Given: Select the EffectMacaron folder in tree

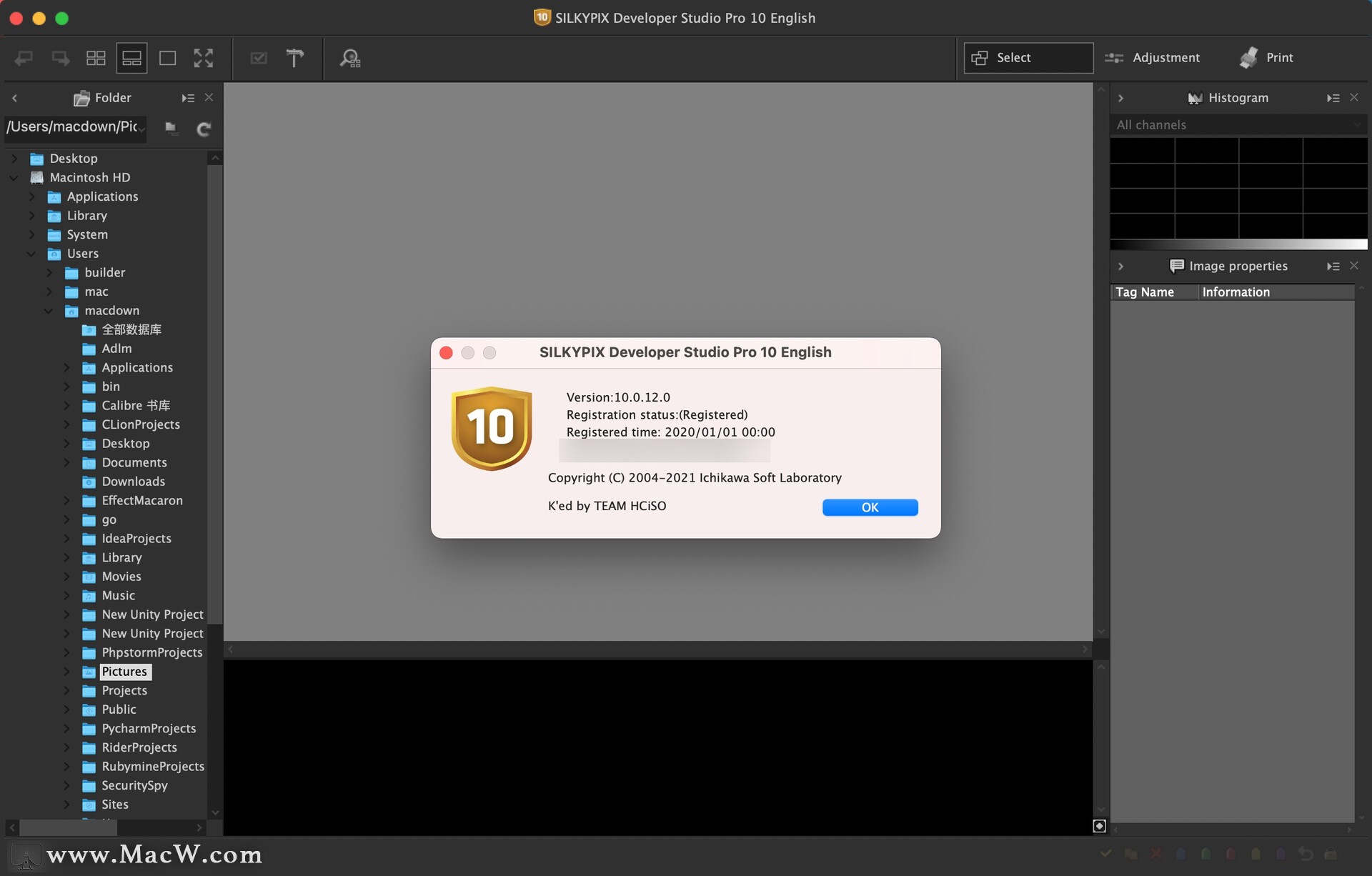Looking at the screenshot, I should pos(141,501).
